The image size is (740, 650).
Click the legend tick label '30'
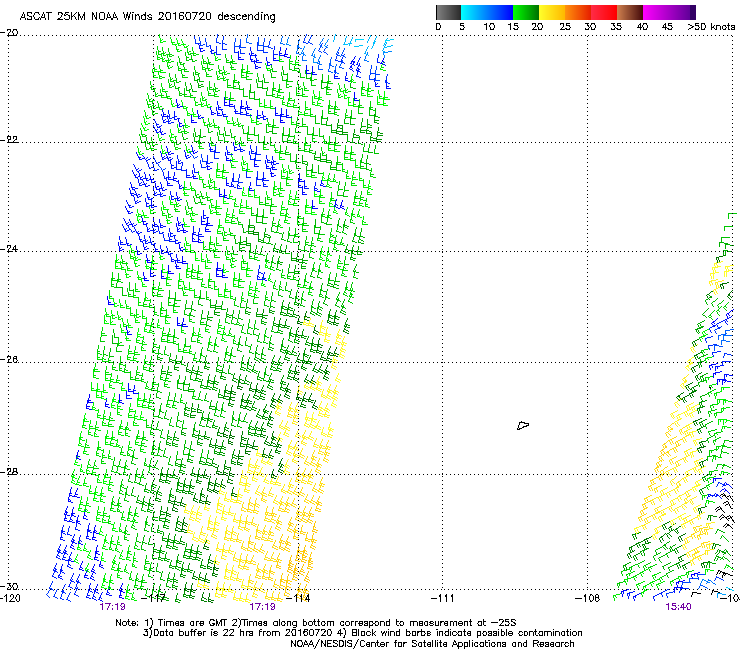(590, 27)
